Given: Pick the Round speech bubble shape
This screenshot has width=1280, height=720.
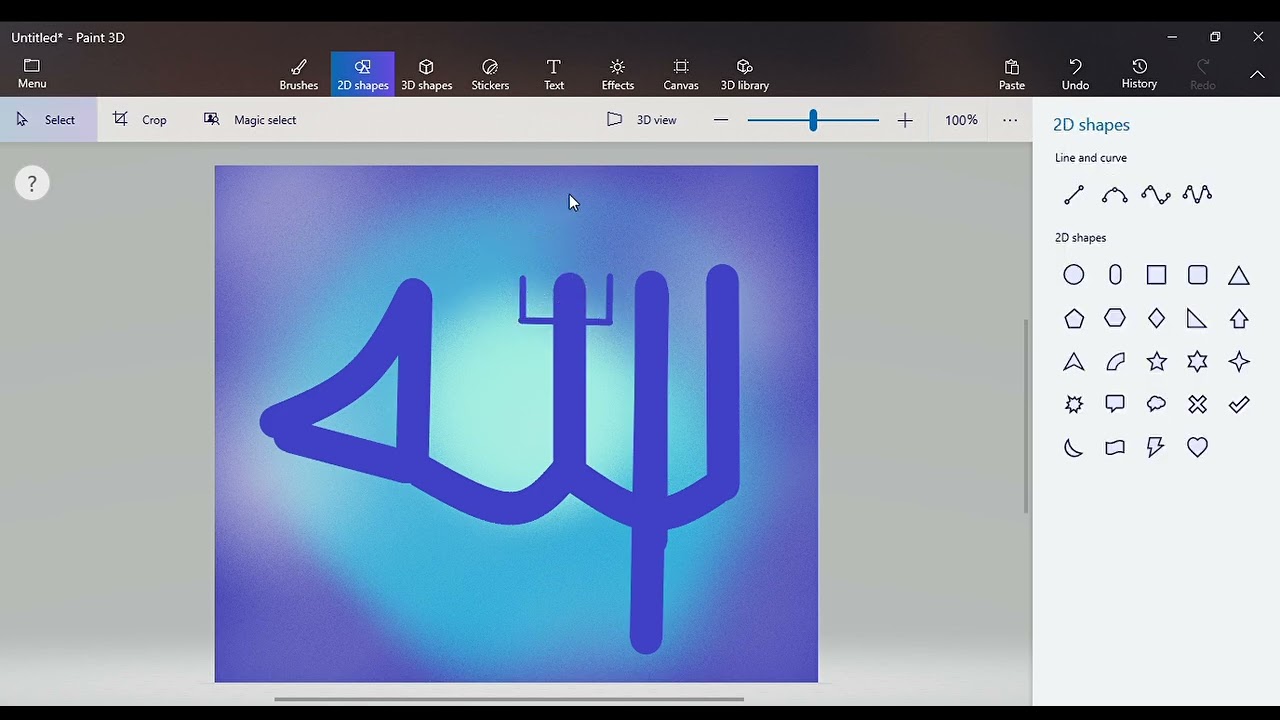Looking at the screenshot, I should click(x=1156, y=404).
